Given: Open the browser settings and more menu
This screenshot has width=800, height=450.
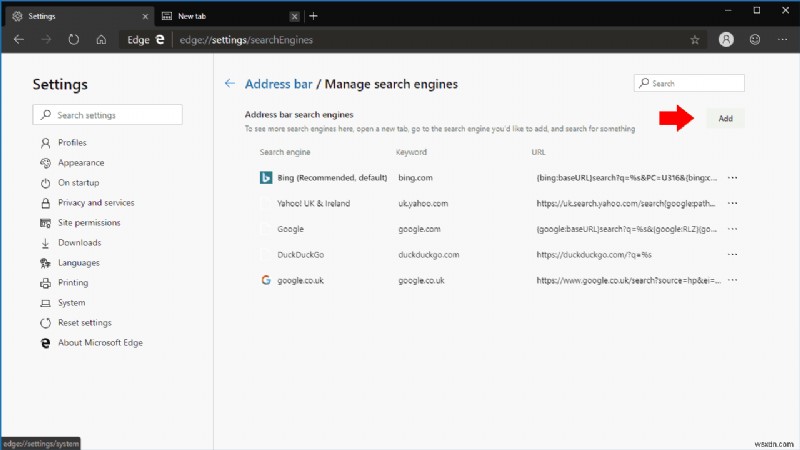Looking at the screenshot, I should click(x=782, y=39).
